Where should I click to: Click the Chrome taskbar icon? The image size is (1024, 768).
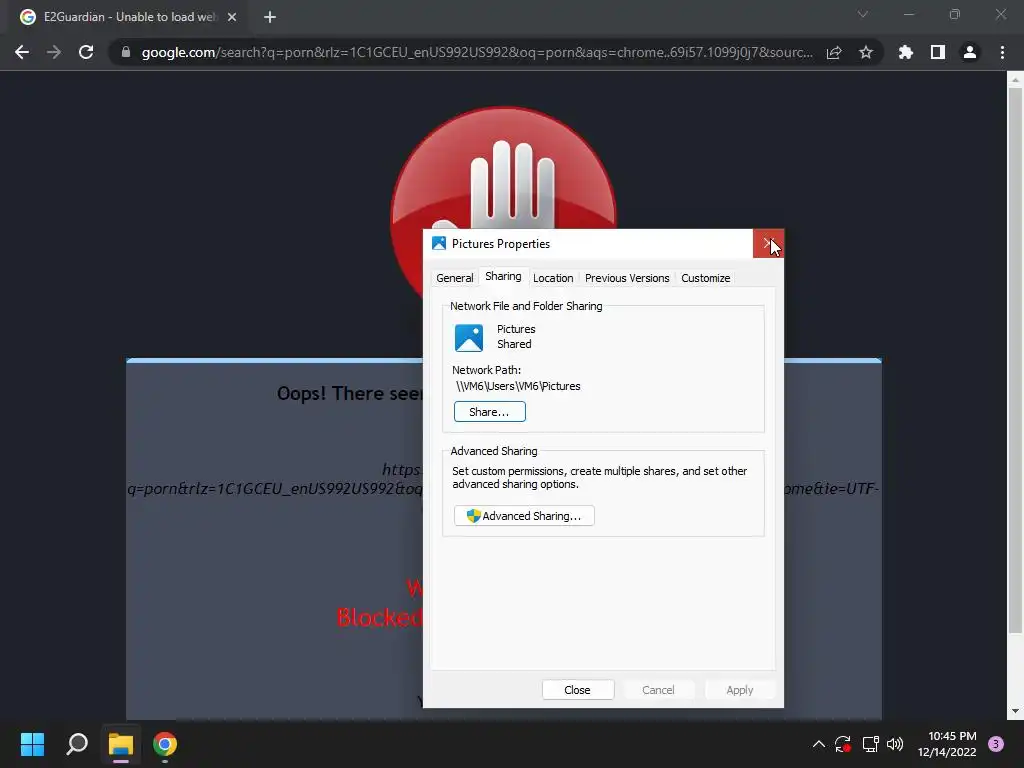165,744
